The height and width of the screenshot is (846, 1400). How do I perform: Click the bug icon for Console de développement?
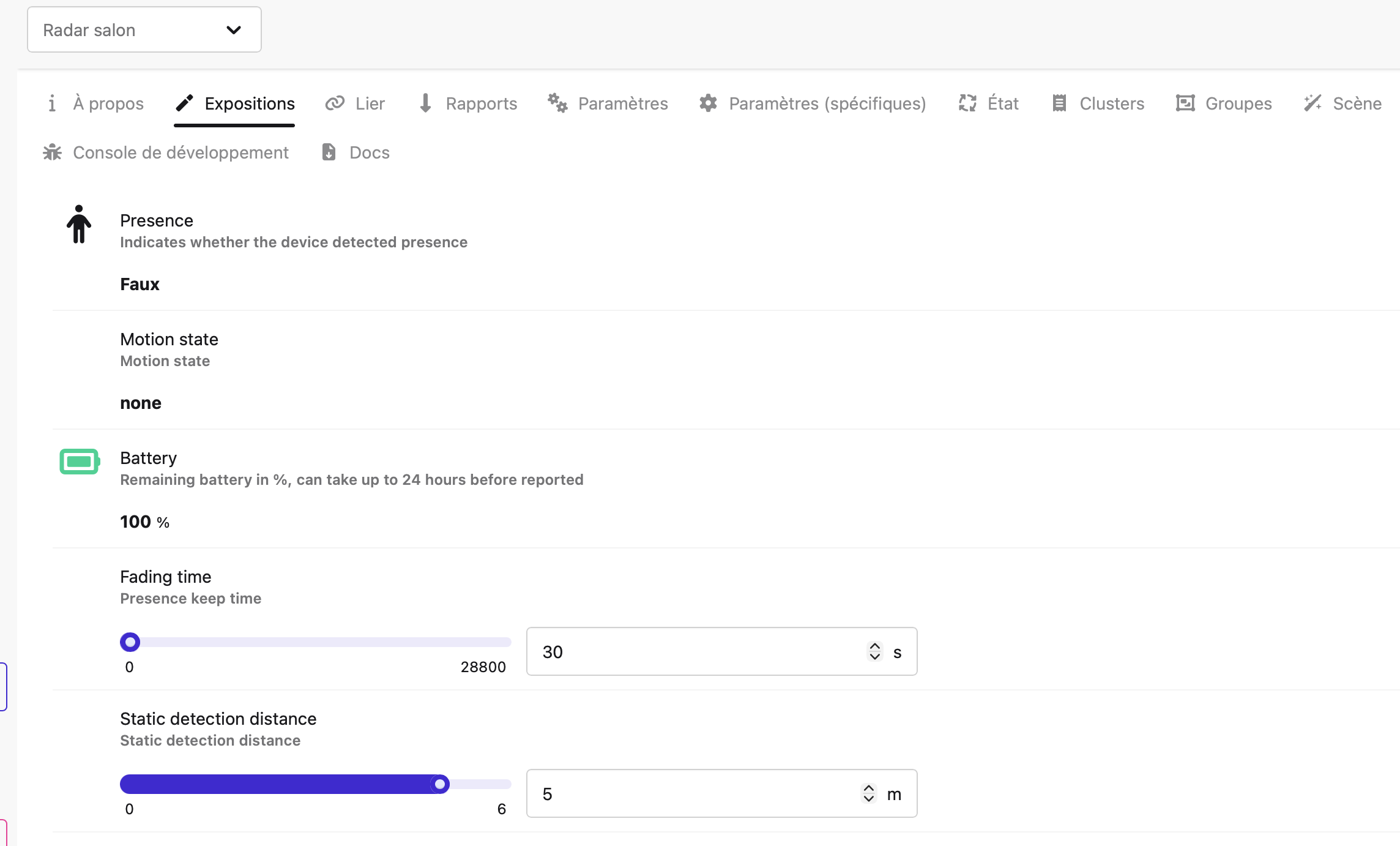click(x=53, y=152)
